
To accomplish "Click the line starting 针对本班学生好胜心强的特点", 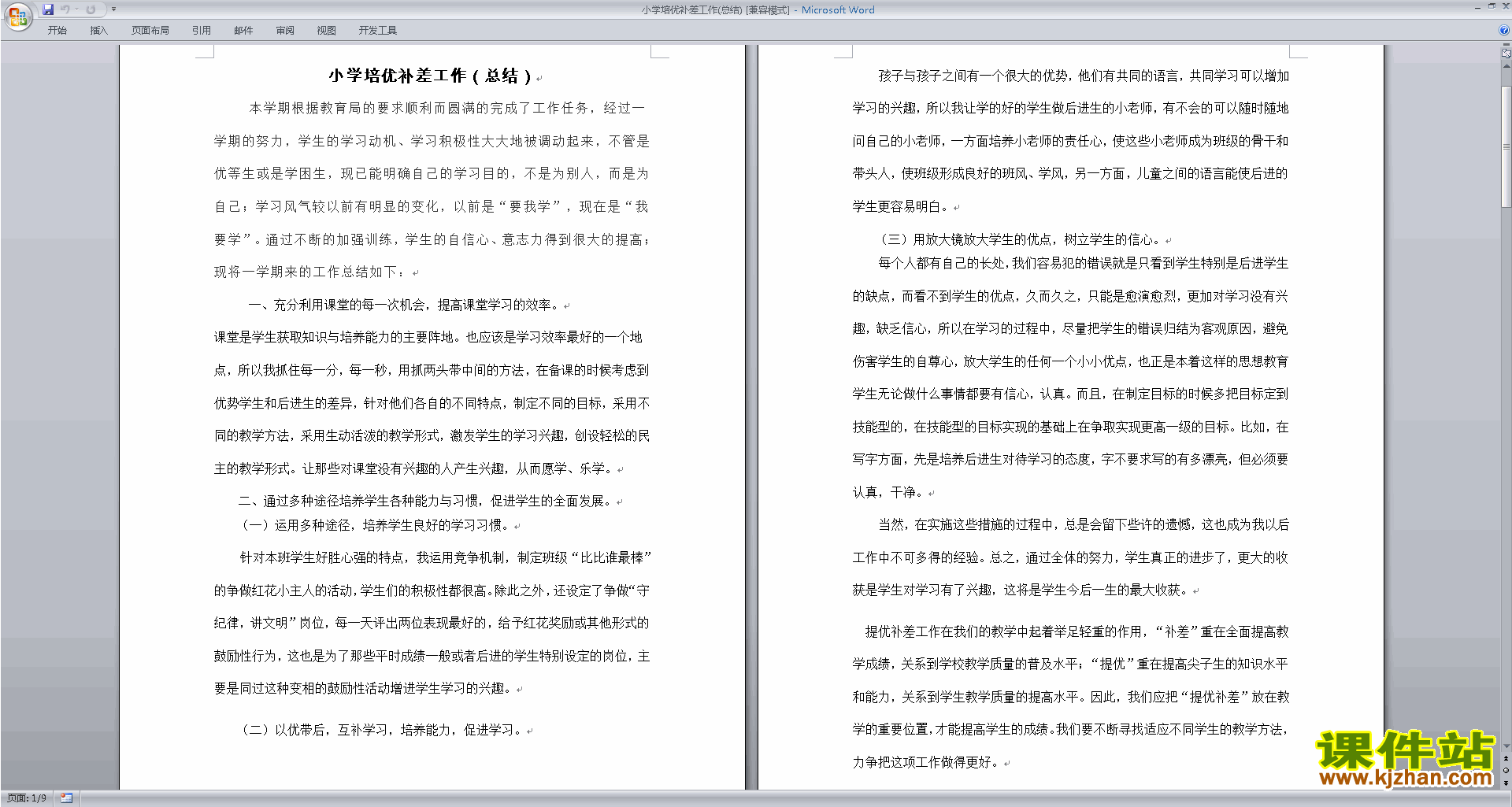I will point(446,557).
